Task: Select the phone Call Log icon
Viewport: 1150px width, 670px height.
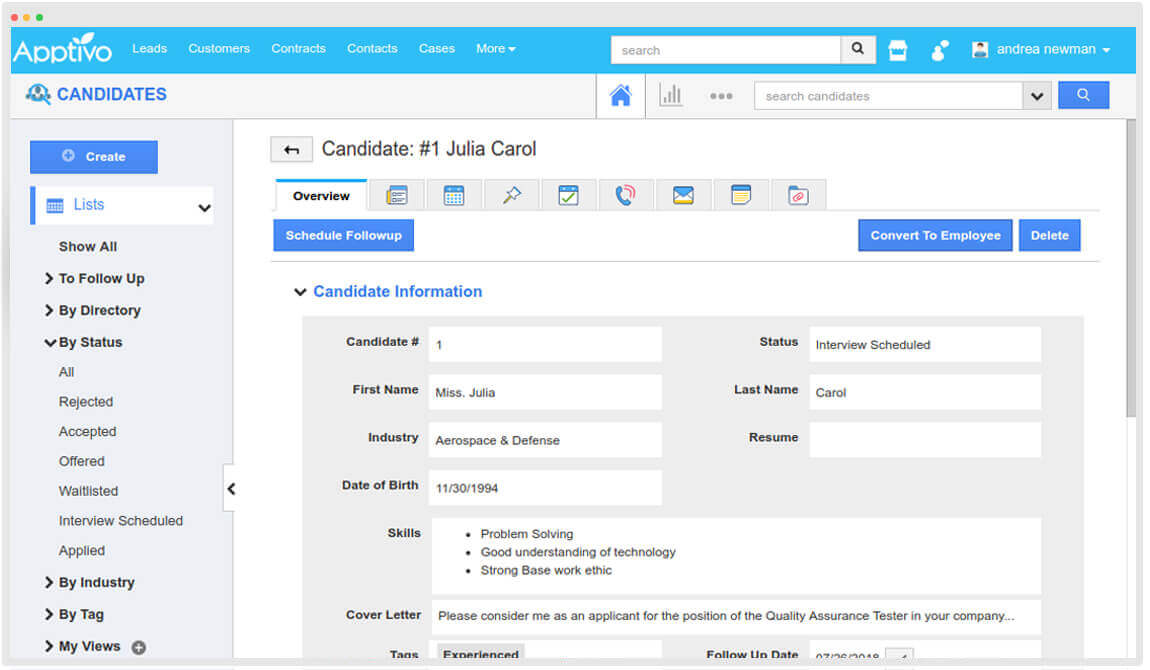Action: point(626,195)
